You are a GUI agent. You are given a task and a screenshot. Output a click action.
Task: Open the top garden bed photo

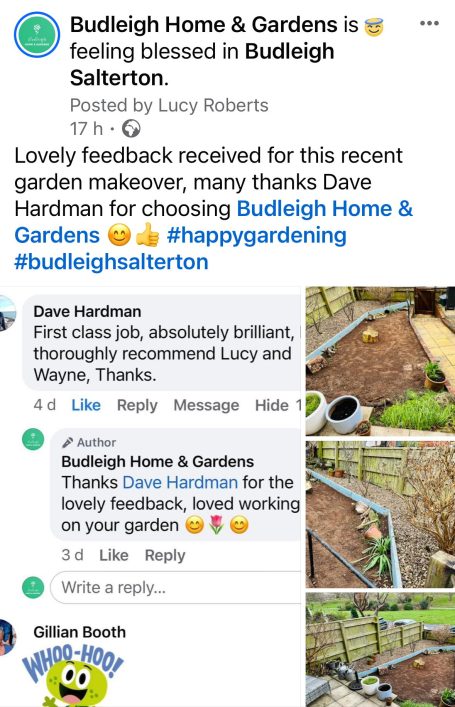tap(380, 361)
